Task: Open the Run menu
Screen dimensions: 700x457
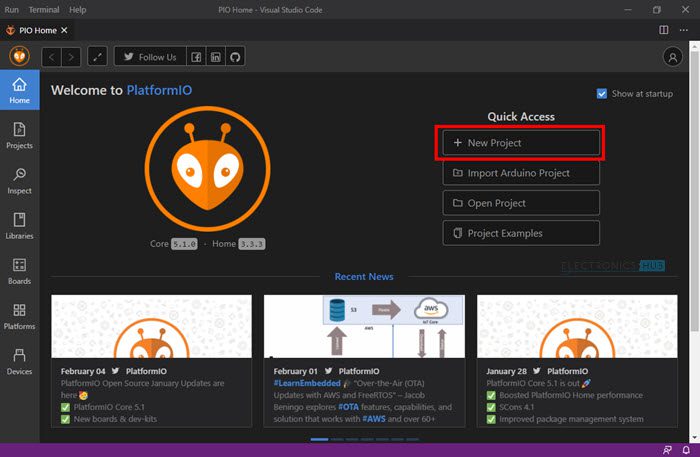Action: (x=12, y=9)
